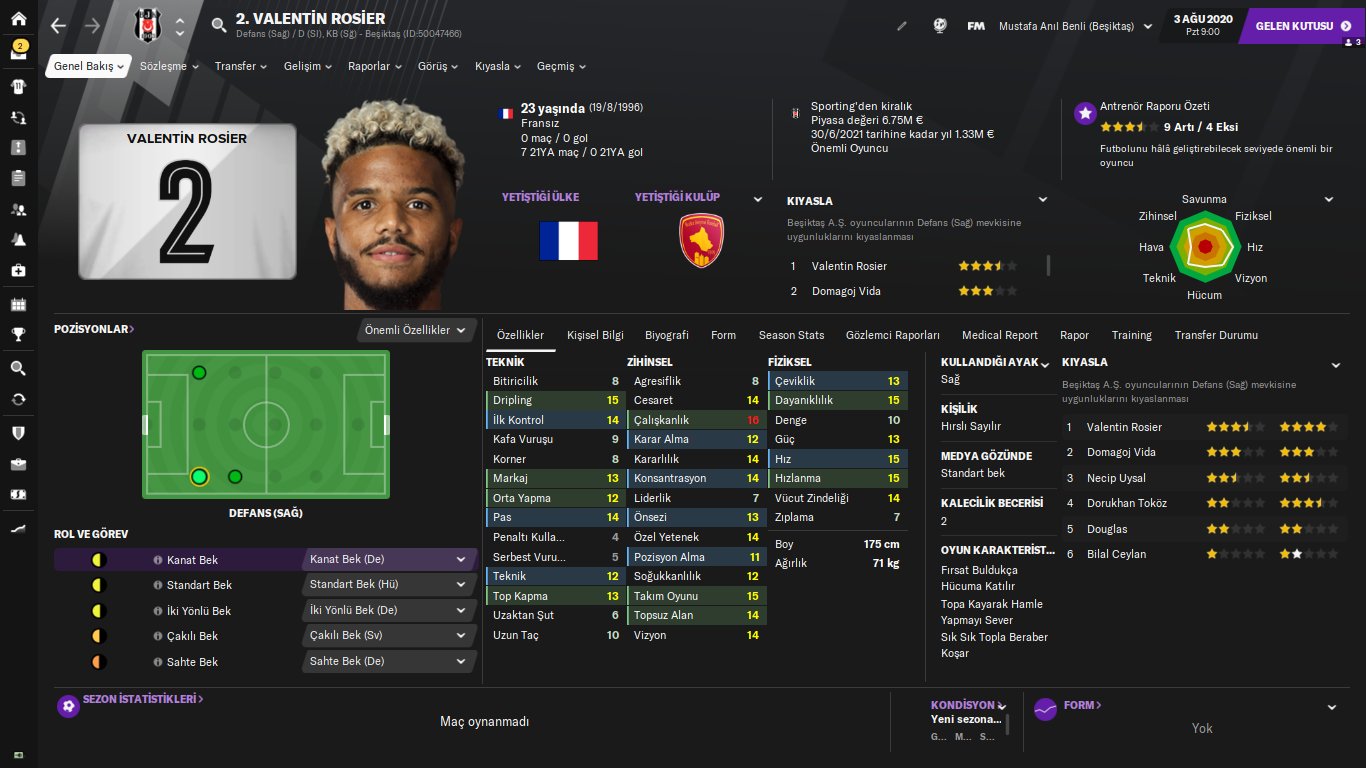The height and width of the screenshot is (768, 1366).
Task: Open the calendar schedule icon in sidebar
Action: (x=18, y=304)
